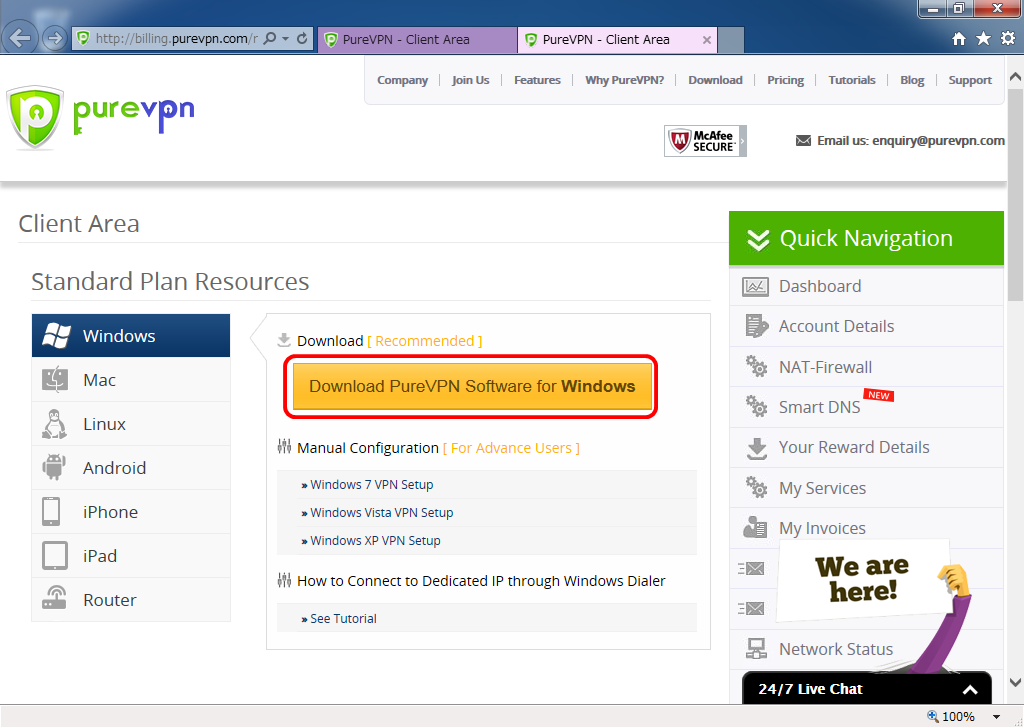1024x728 pixels.
Task: Open the Join Us menu item
Action: (x=470, y=80)
